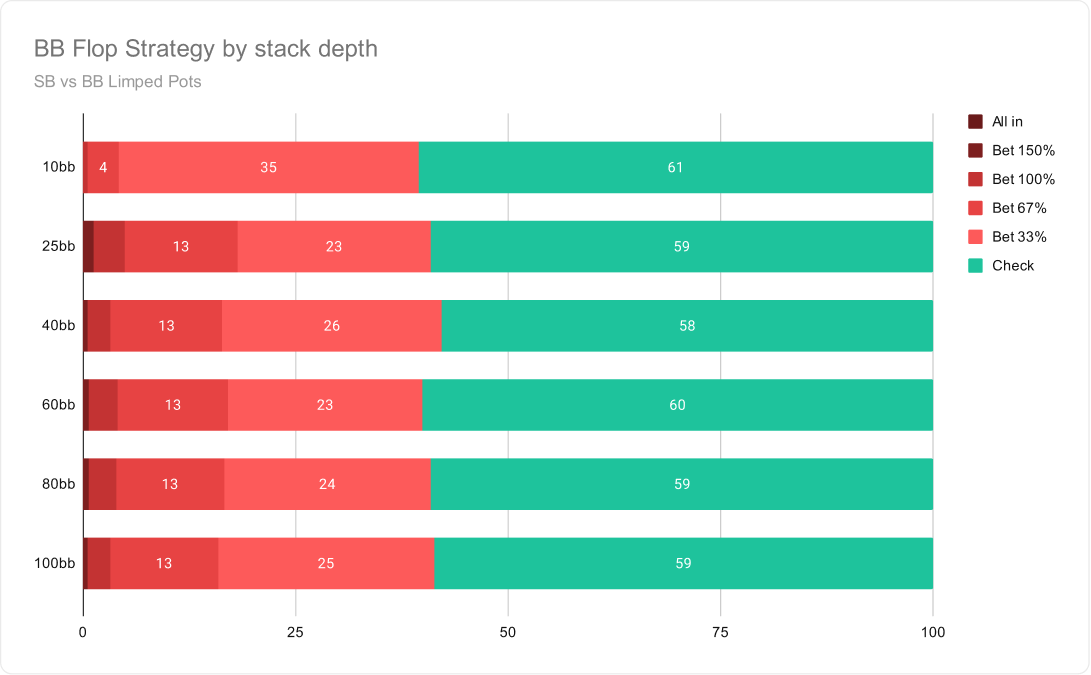Click the 40bb Bet 33% segment labeled 26
The height and width of the screenshot is (675, 1091).
coord(332,326)
